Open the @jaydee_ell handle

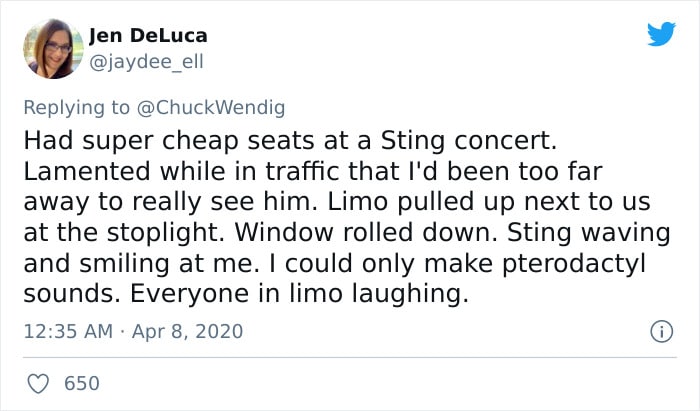click(146, 62)
